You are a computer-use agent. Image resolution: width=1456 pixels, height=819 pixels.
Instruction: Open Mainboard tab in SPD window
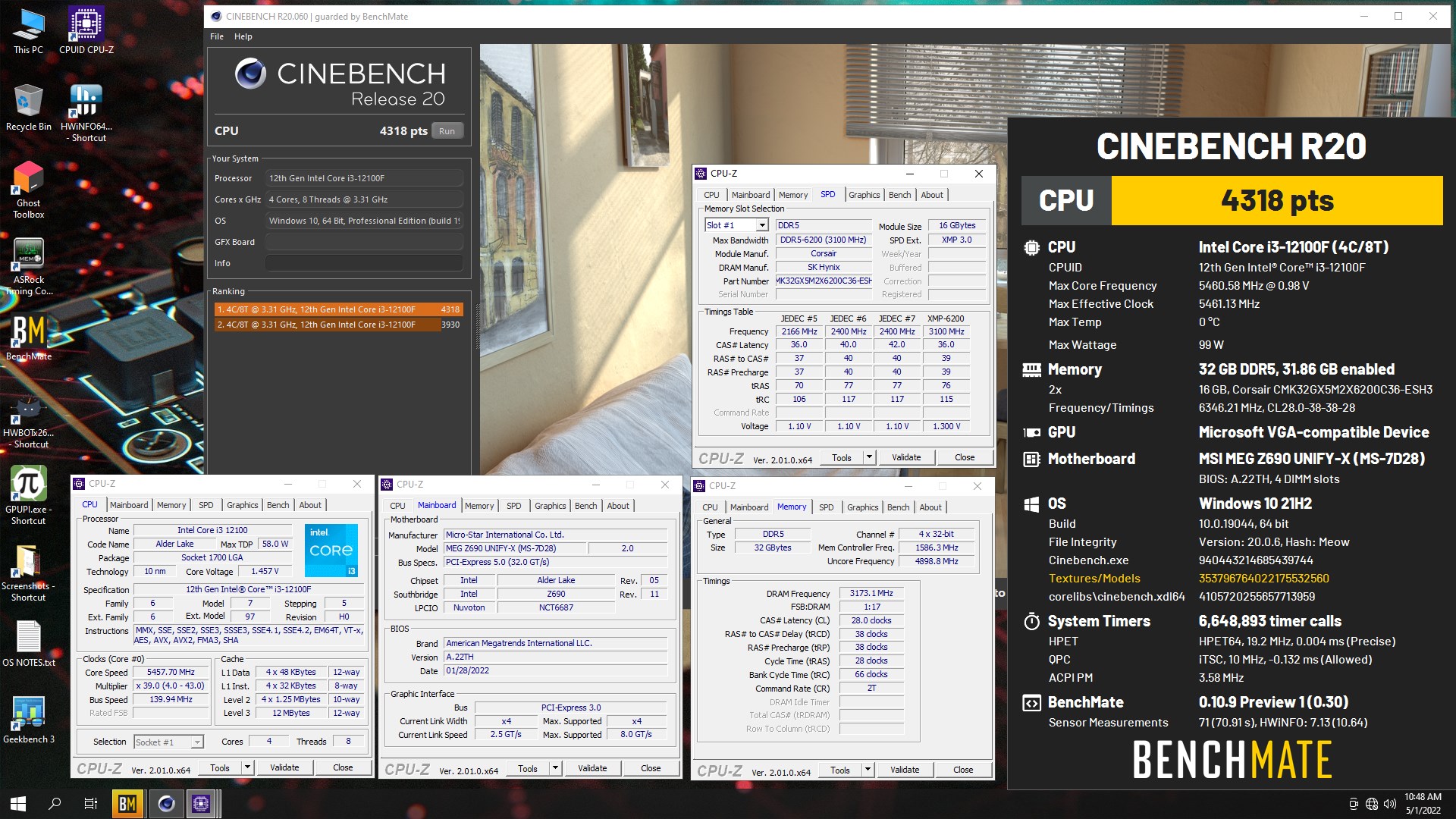point(751,195)
